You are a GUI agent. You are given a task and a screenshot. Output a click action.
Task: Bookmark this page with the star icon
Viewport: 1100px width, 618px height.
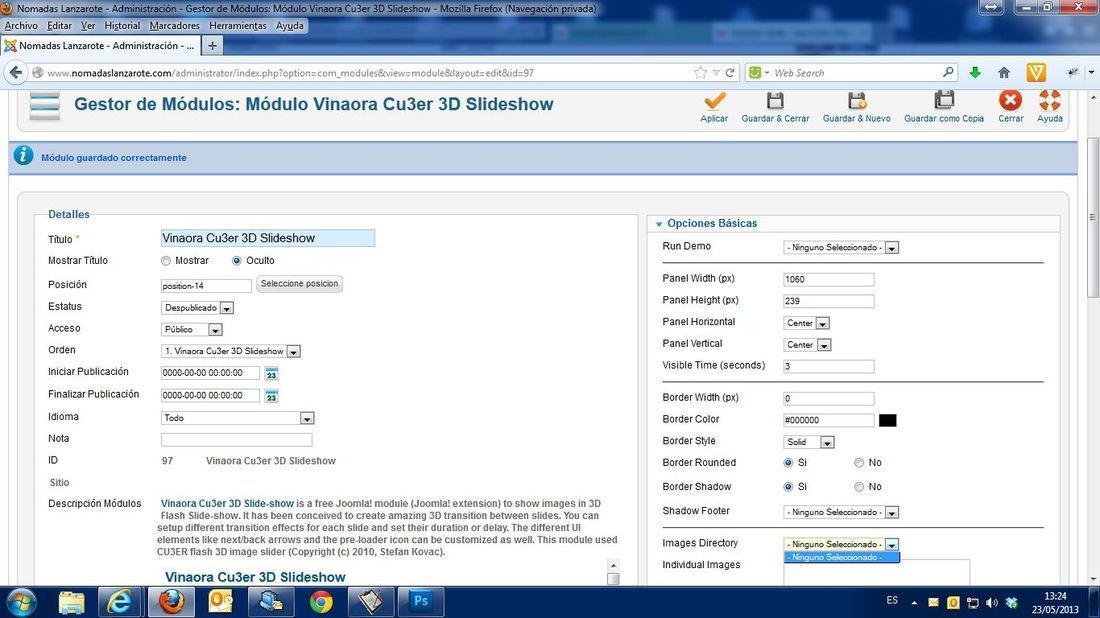click(700, 72)
